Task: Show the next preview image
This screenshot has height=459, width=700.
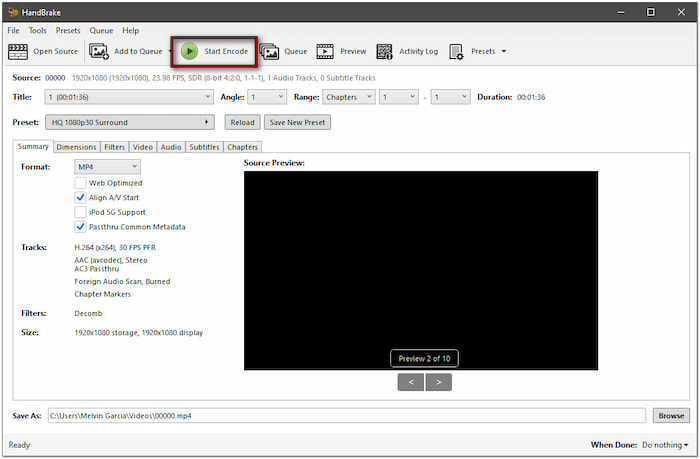Action: coord(439,382)
